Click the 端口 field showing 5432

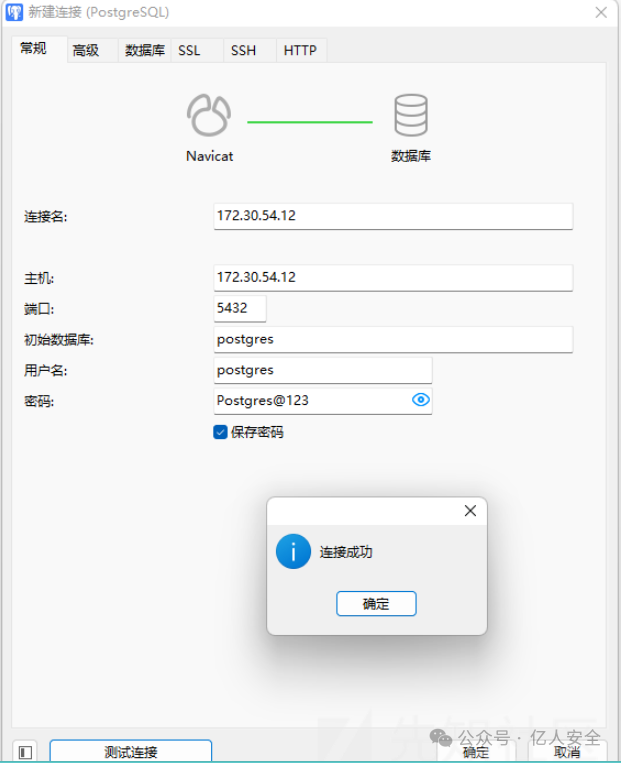(240, 309)
